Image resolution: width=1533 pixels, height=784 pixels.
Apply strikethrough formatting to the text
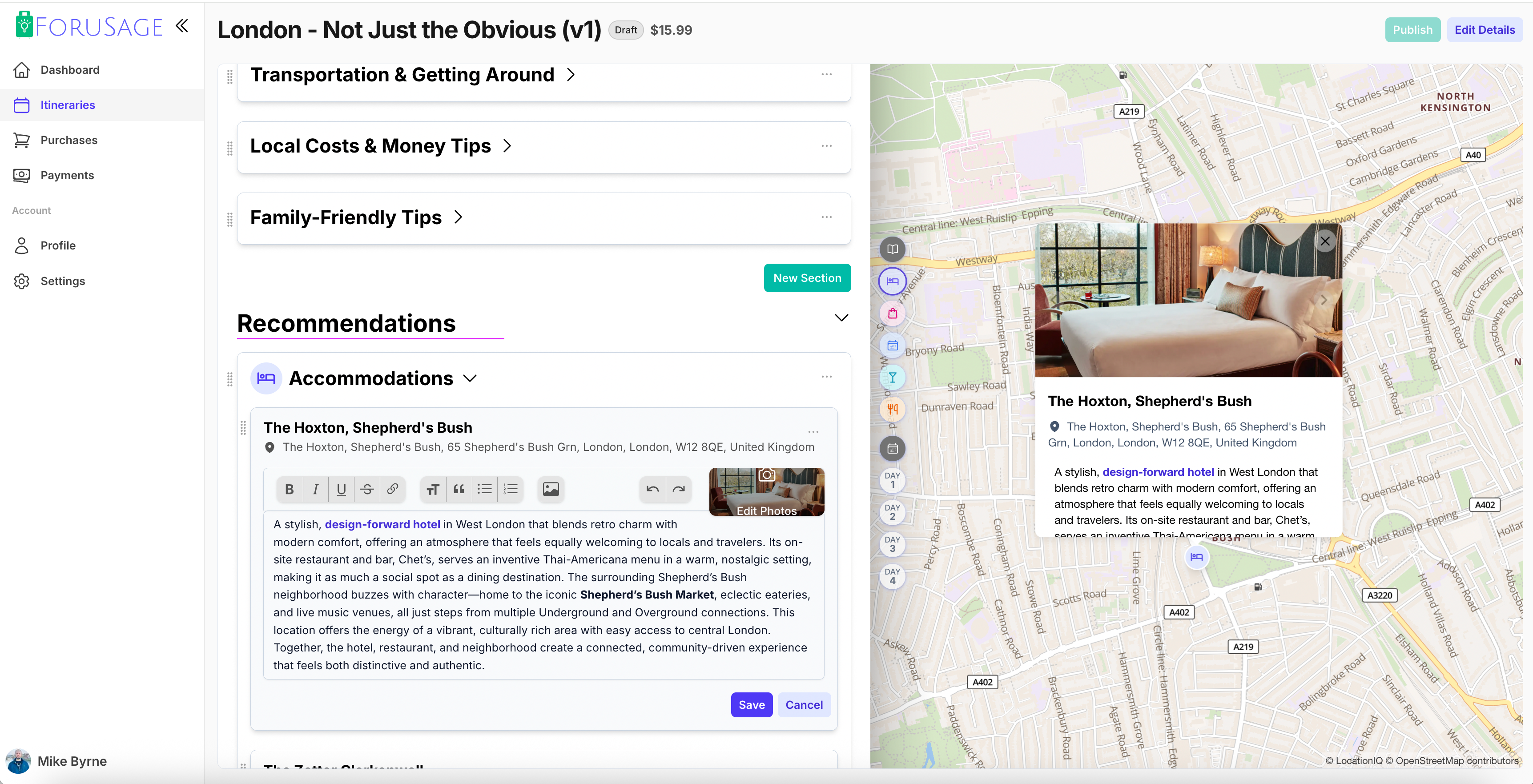367,489
